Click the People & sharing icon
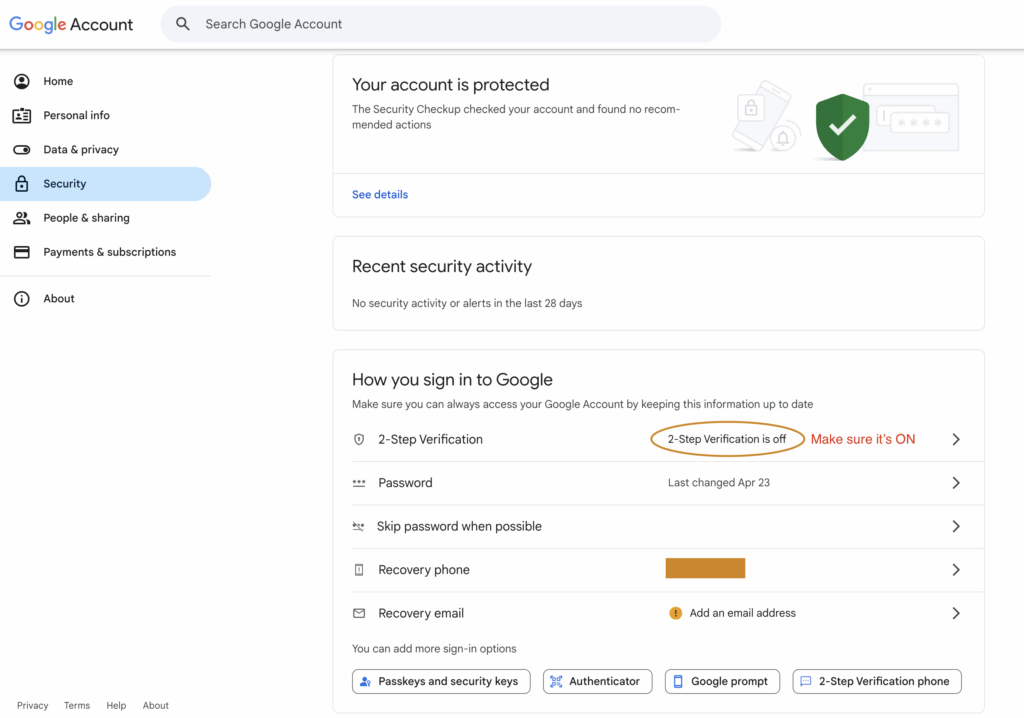This screenshot has height=718, width=1024. (22, 218)
